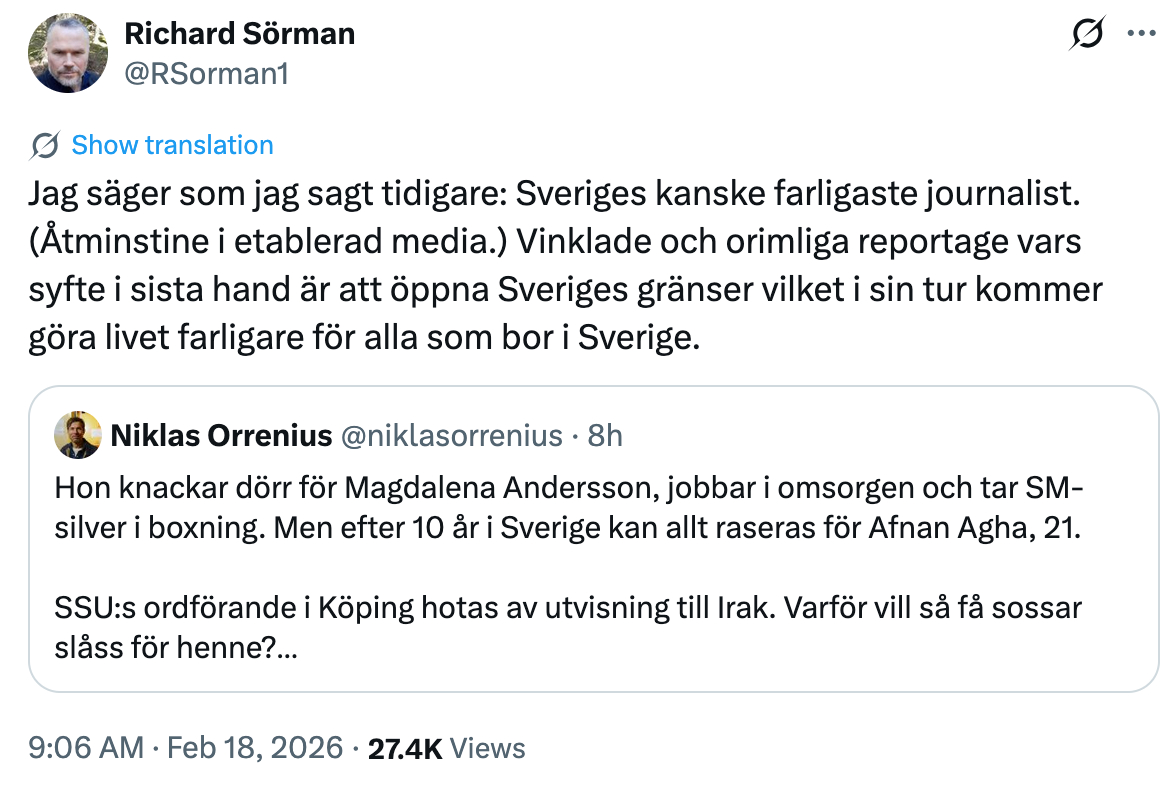Open the Grok icon at top right
This screenshot has height=792, width=1172.
click(1087, 34)
